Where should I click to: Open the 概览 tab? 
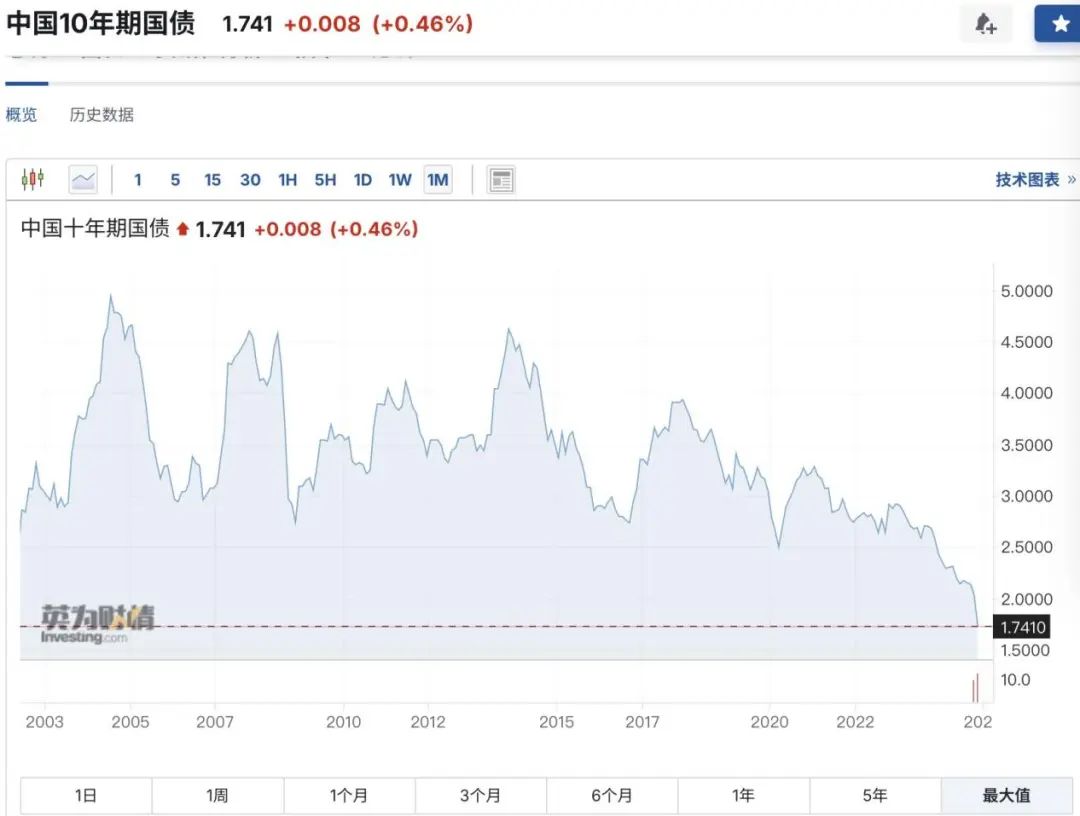21,114
